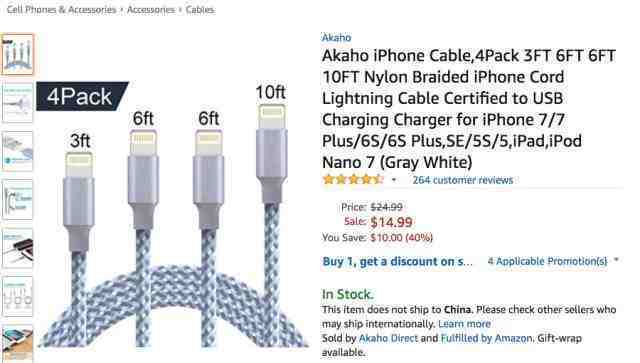Open the Akaho Direct seller link
640x363 pixels.
click(388, 338)
